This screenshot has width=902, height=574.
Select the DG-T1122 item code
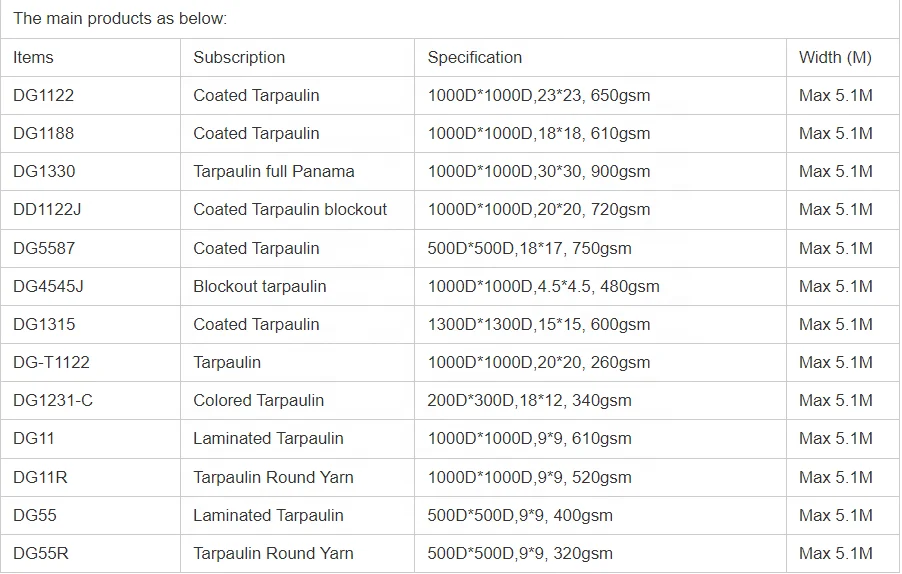51,363
